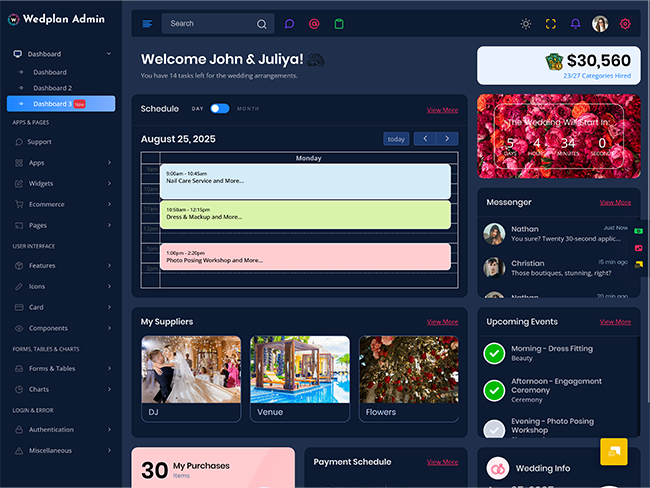Select Dashboard 2 in sidebar
650x488 pixels.
tap(52, 88)
